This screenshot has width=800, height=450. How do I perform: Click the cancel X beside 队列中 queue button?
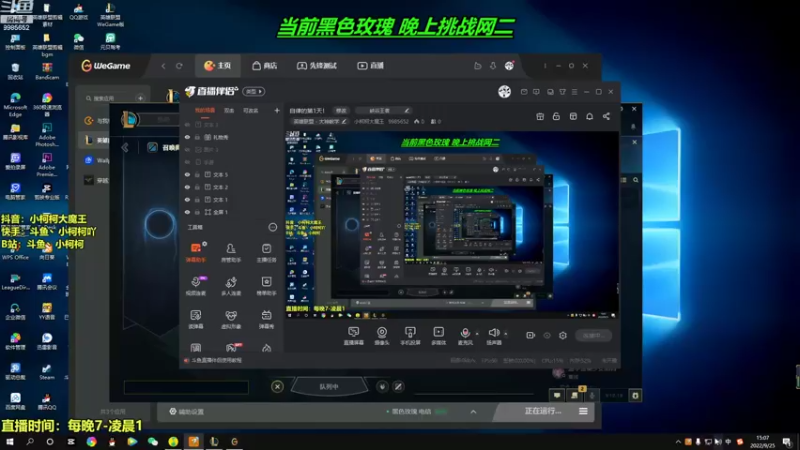click(277, 386)
